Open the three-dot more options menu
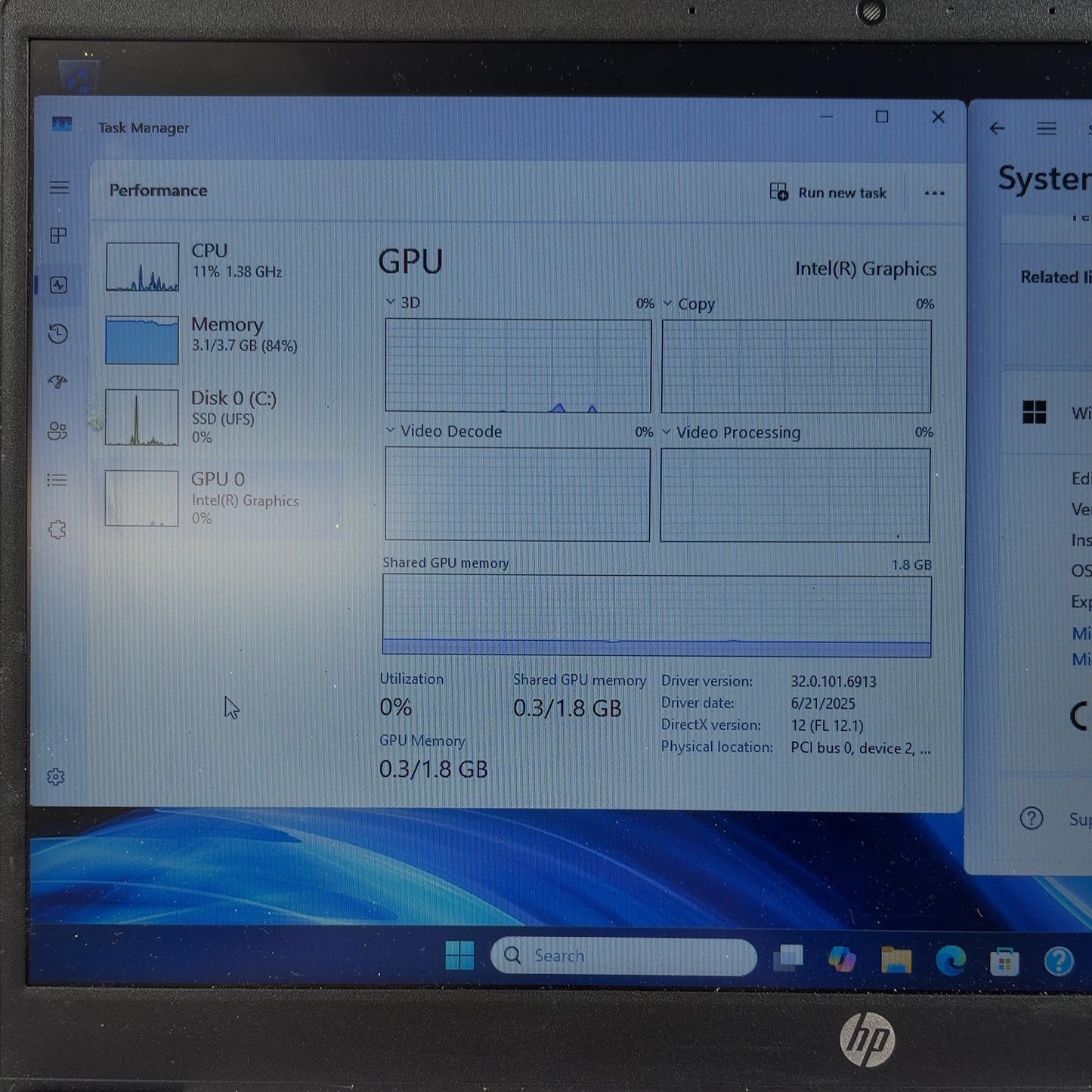Screen dimensions: 1092x1092 click(935, 193)
